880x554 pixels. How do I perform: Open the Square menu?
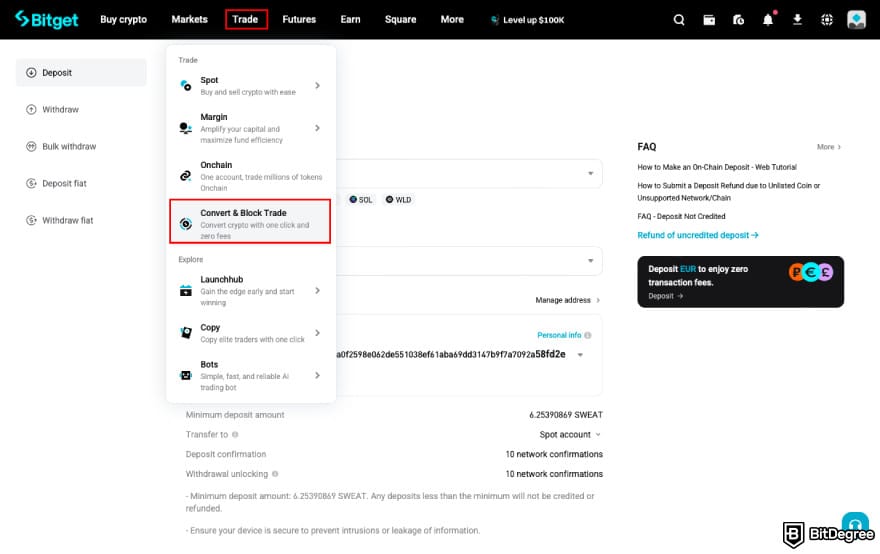401,20
